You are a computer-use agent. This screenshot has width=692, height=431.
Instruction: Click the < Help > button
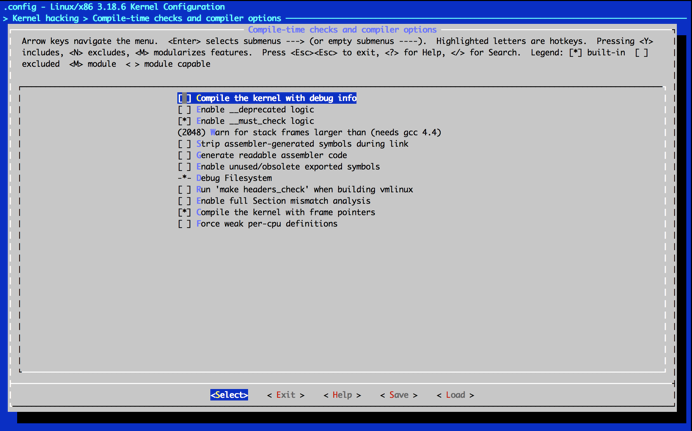pyautogui.click(x=342, y=395)
